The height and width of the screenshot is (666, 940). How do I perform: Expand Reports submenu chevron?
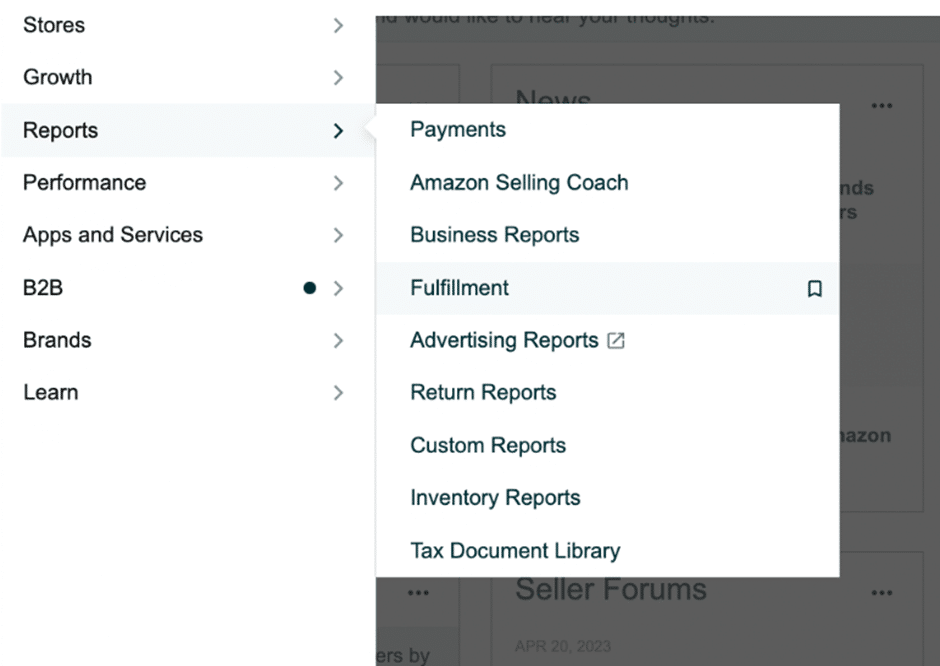[x=338, y=130]
